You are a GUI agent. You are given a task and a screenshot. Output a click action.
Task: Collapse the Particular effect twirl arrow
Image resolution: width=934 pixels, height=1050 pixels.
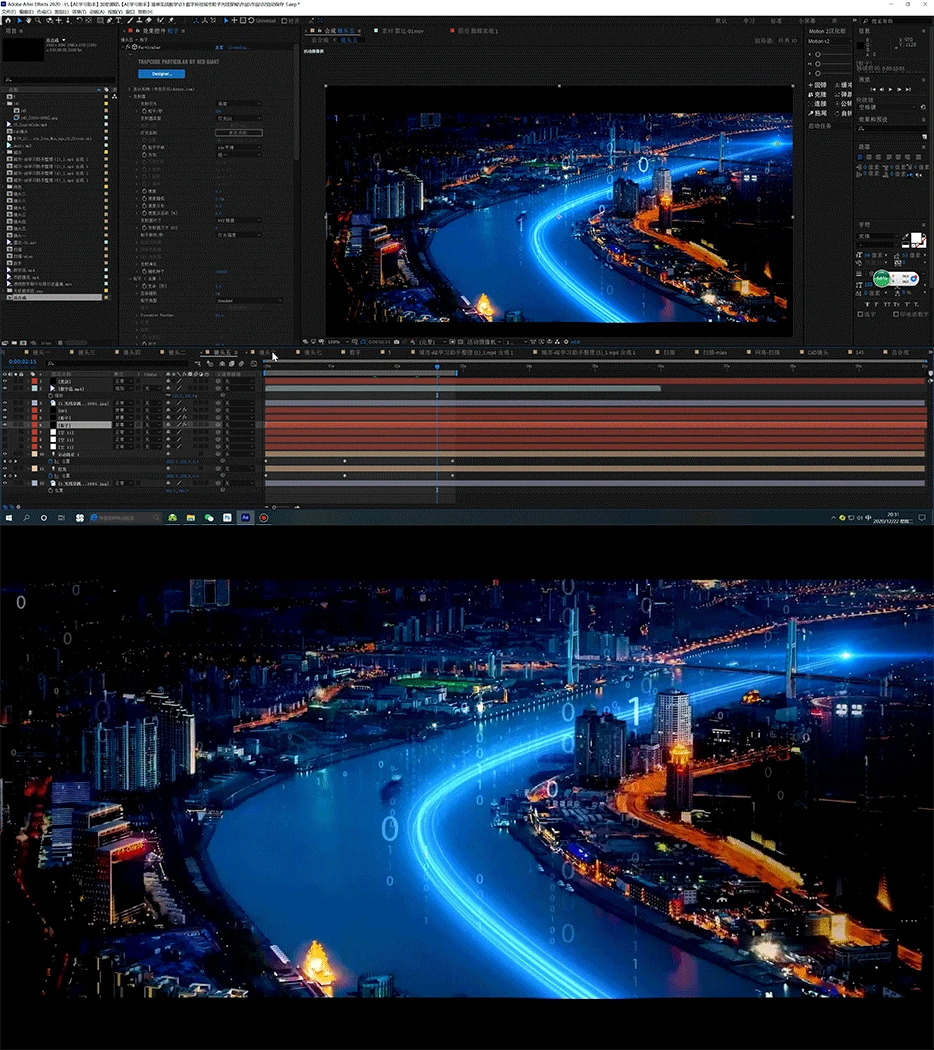coord(123,48)
